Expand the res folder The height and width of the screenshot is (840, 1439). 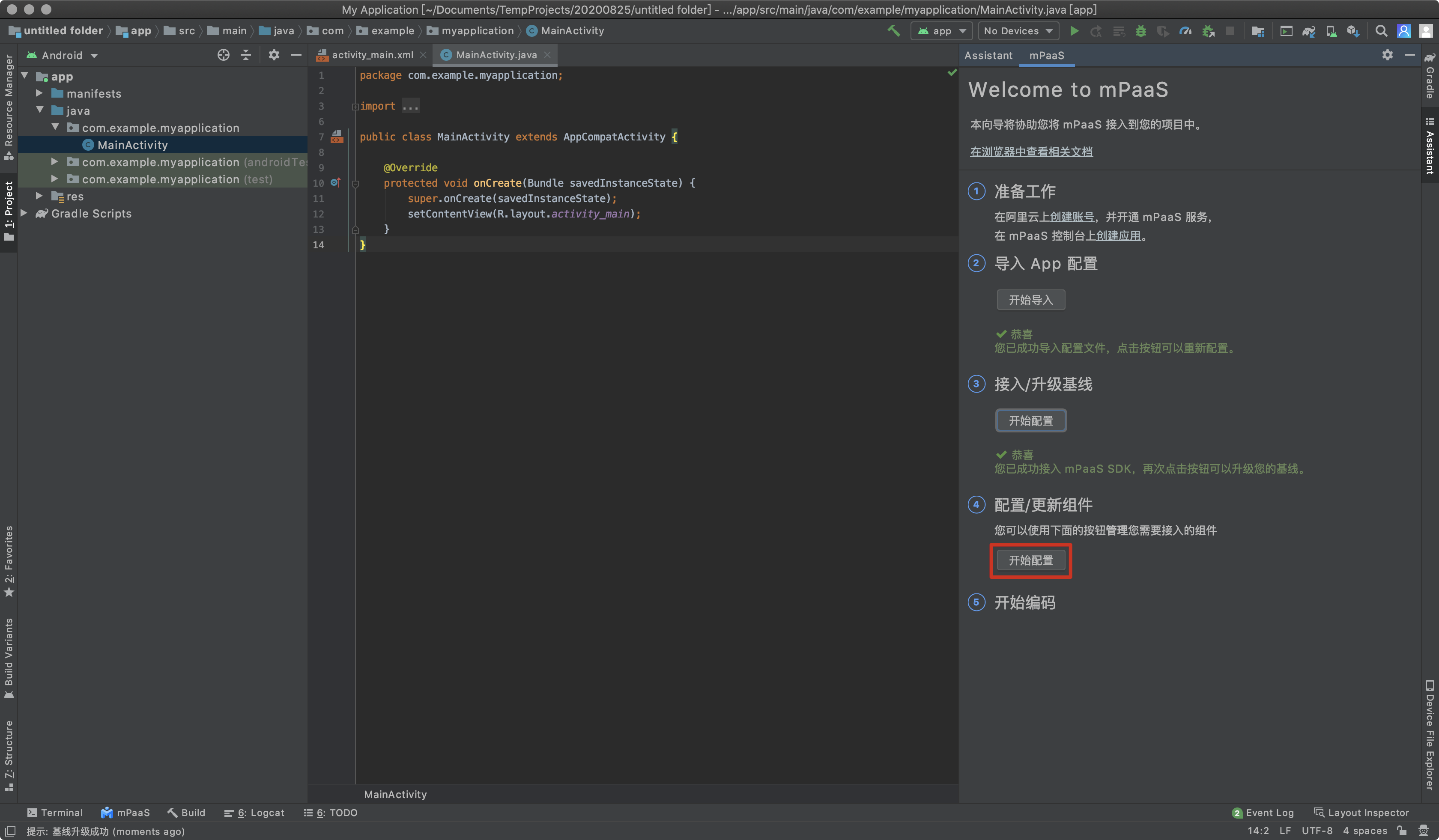pos(39,196)
